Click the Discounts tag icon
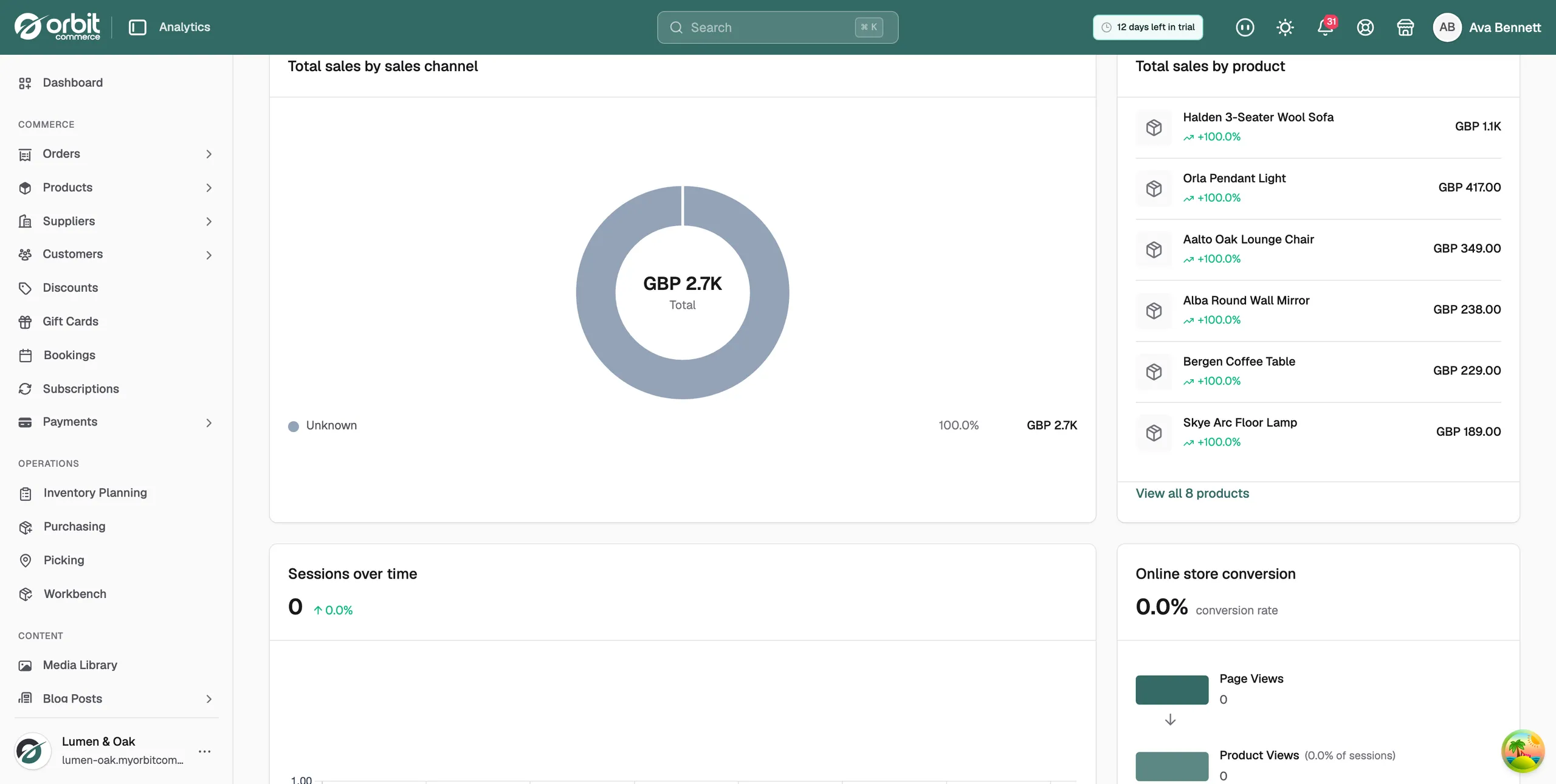This screenshot has width=1556, height=784. tap(25, 288)
